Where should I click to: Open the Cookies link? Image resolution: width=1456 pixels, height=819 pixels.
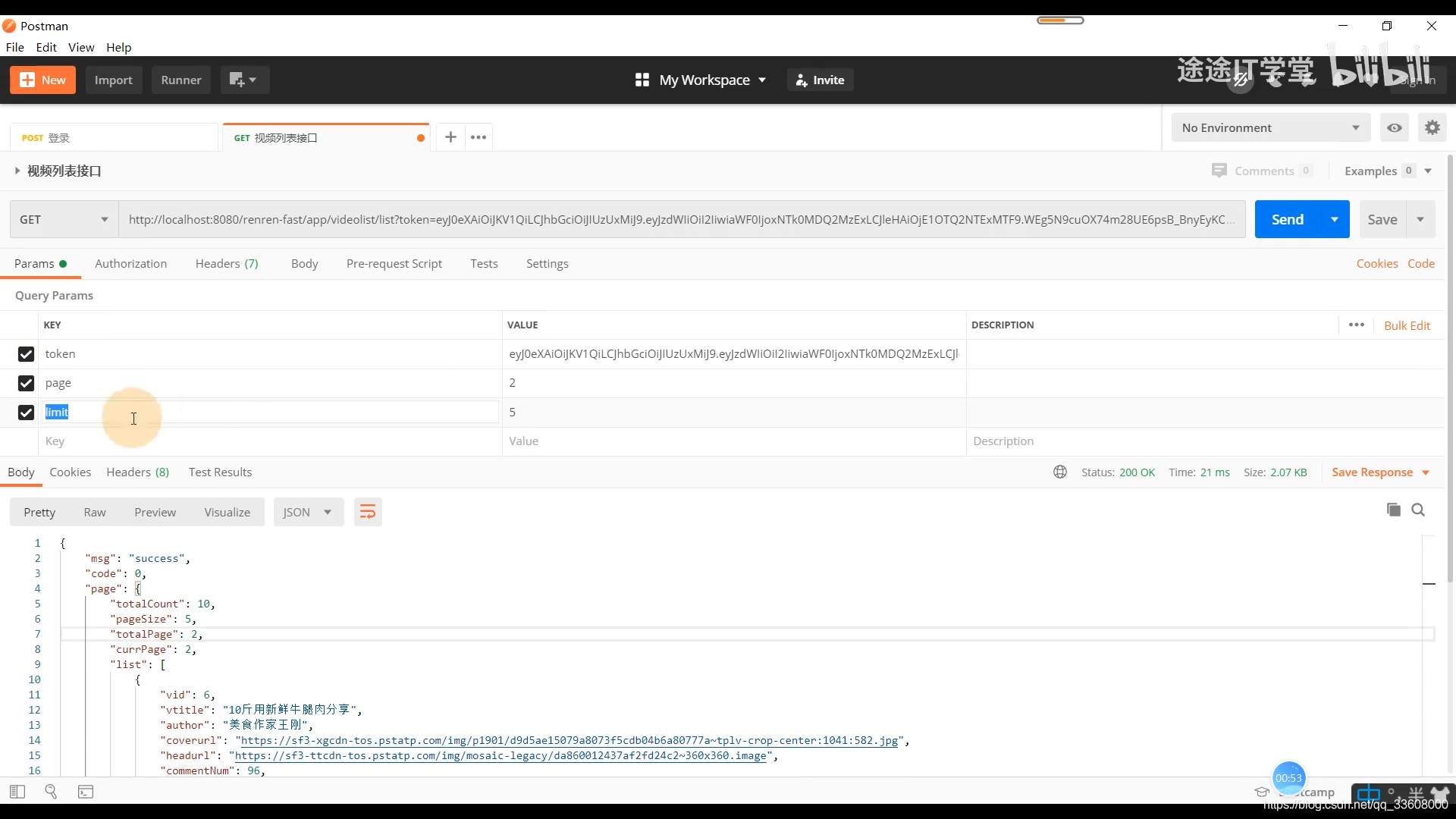1377,263
